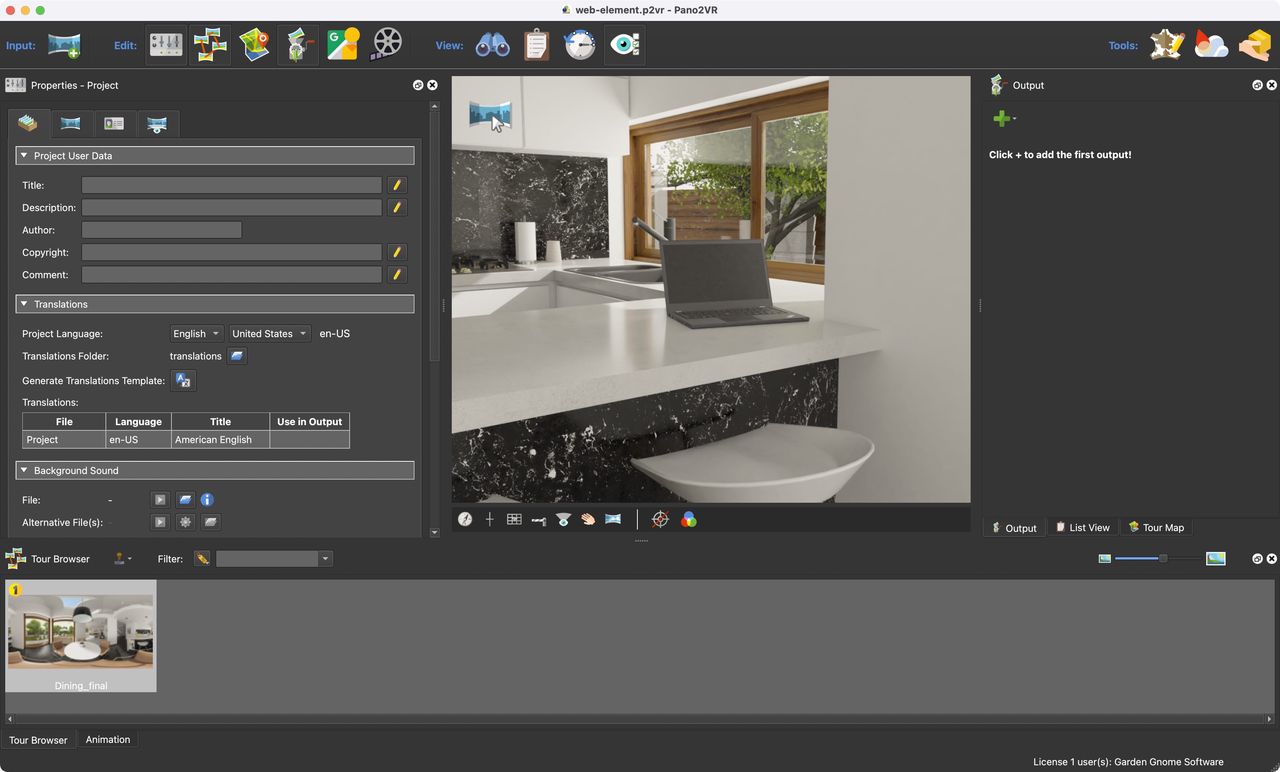Collapse the Background Sound section
The width and height of the screenshot is (1280, 772).
point(24,470)
